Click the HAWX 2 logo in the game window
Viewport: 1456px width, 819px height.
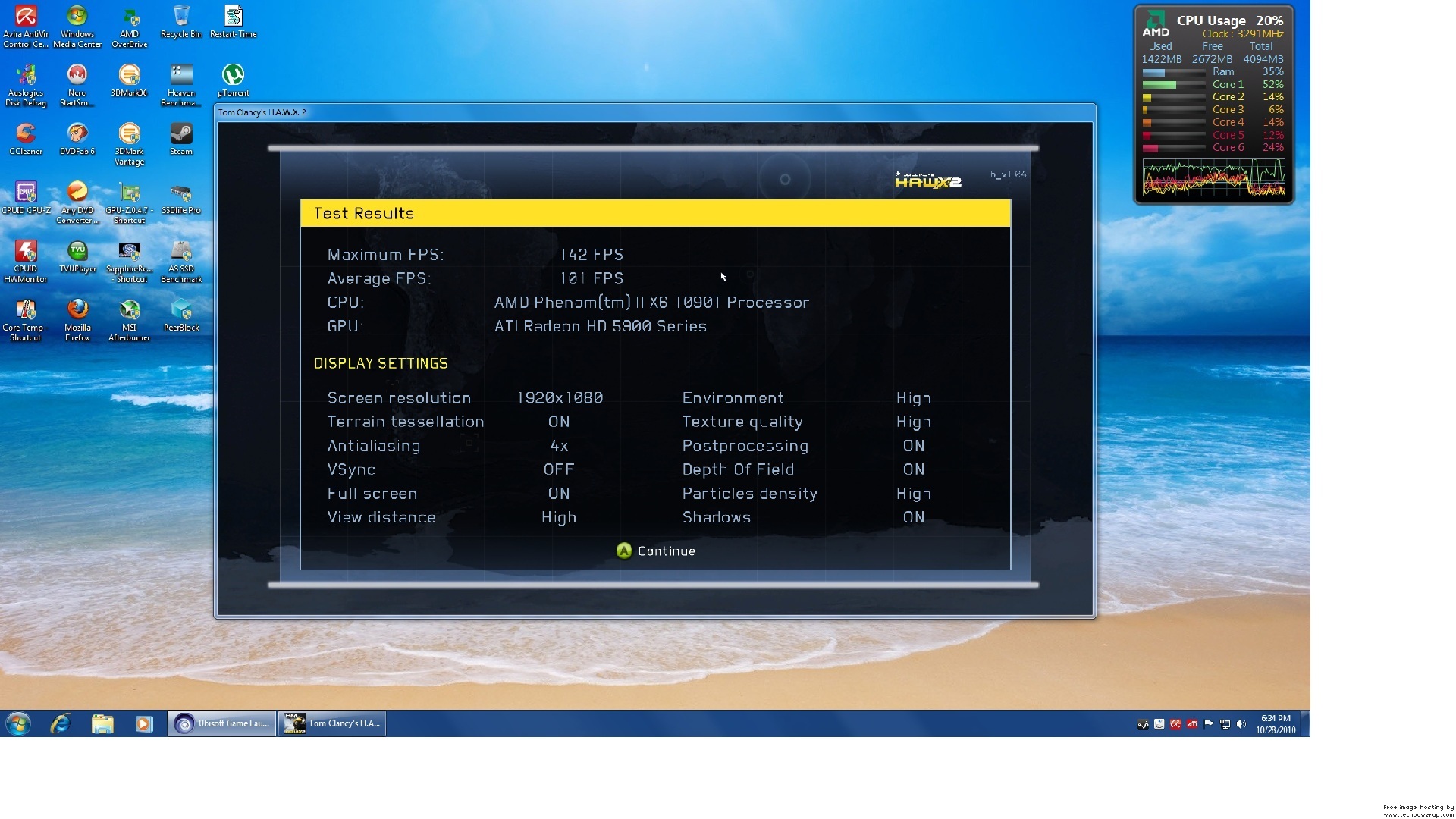click(928, 180)
